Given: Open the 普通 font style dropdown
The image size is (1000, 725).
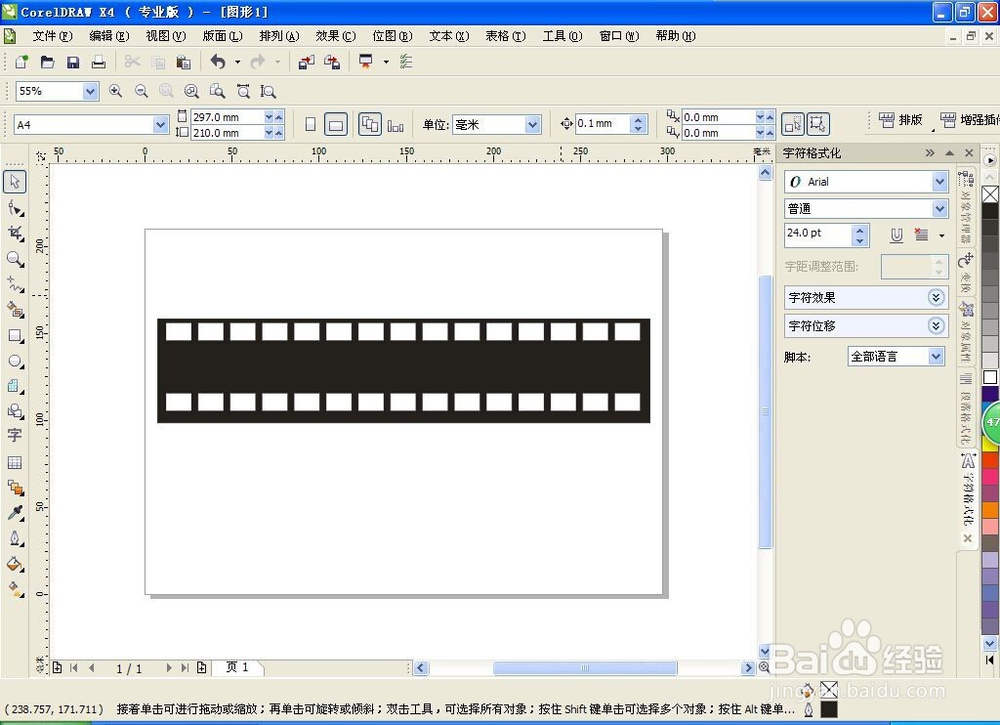Looking at the screenshot, I should [939, 209].
